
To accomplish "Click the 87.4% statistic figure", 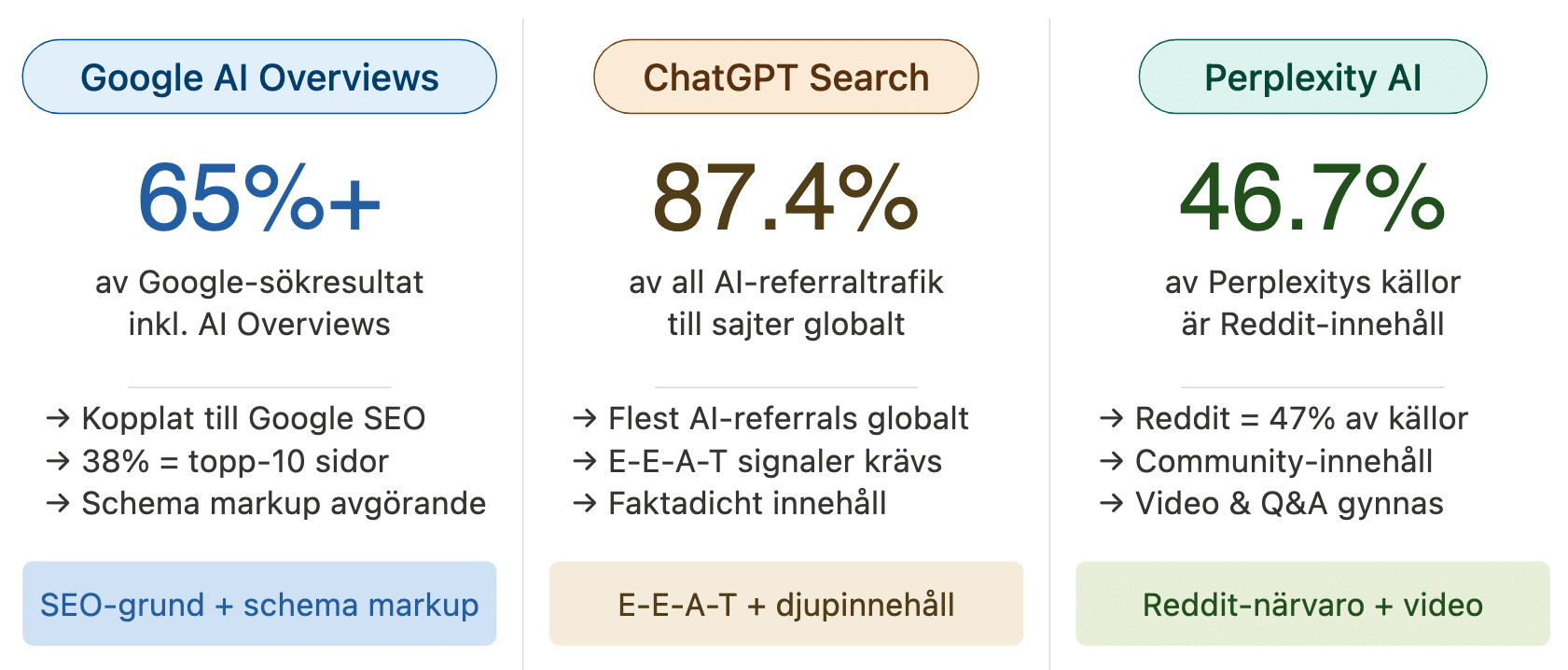I will tap(785, 197).
